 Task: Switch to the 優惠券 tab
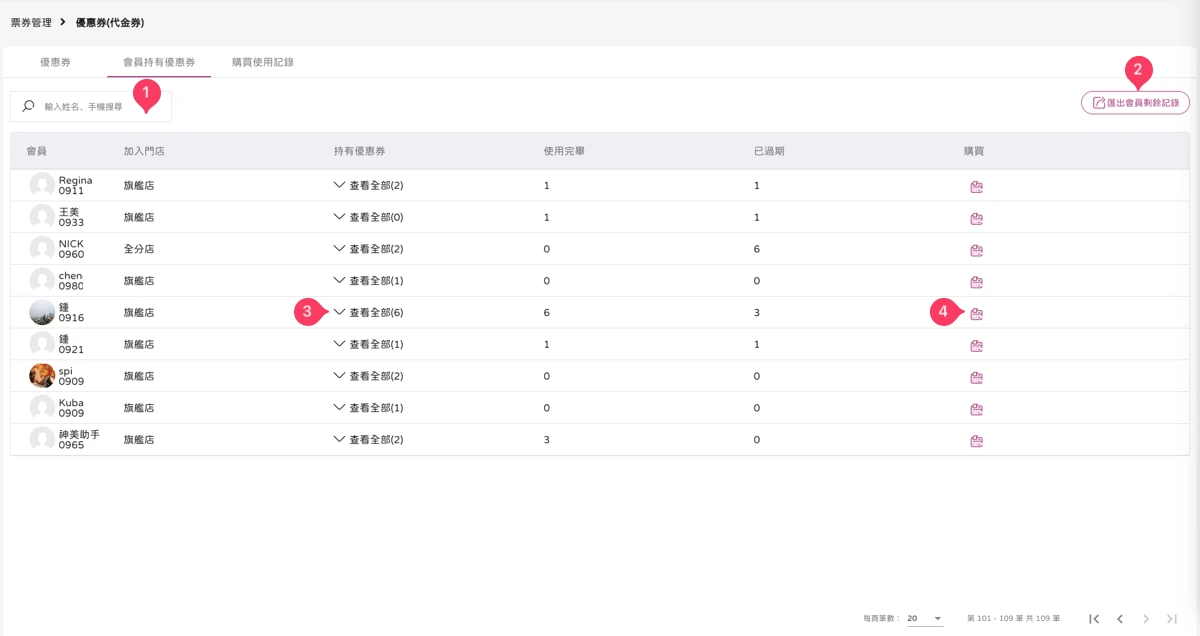(x=55, y=62)
